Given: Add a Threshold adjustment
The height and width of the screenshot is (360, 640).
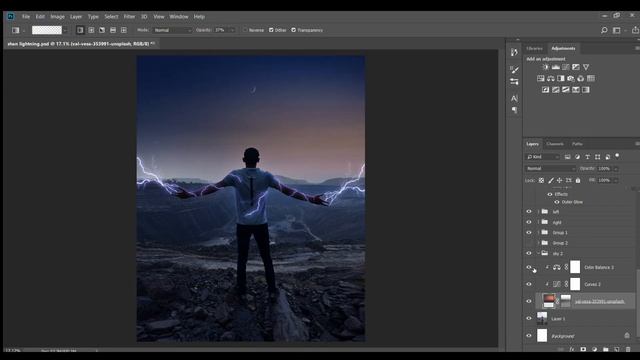Looking at the screenshot, I should pyautogui.click(x=566, y=90).
